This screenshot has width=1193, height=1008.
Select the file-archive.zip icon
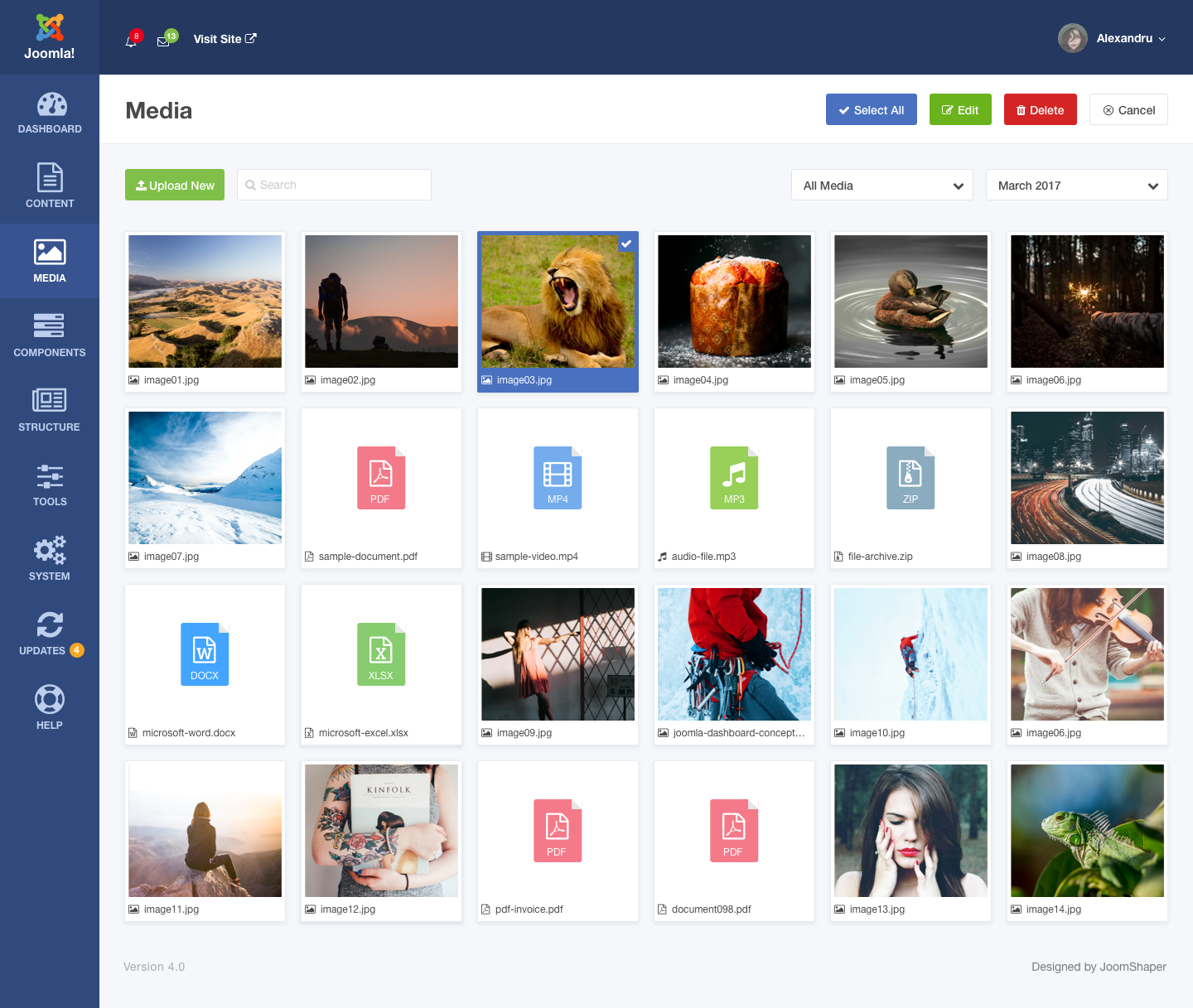click(x=910, y=478)
